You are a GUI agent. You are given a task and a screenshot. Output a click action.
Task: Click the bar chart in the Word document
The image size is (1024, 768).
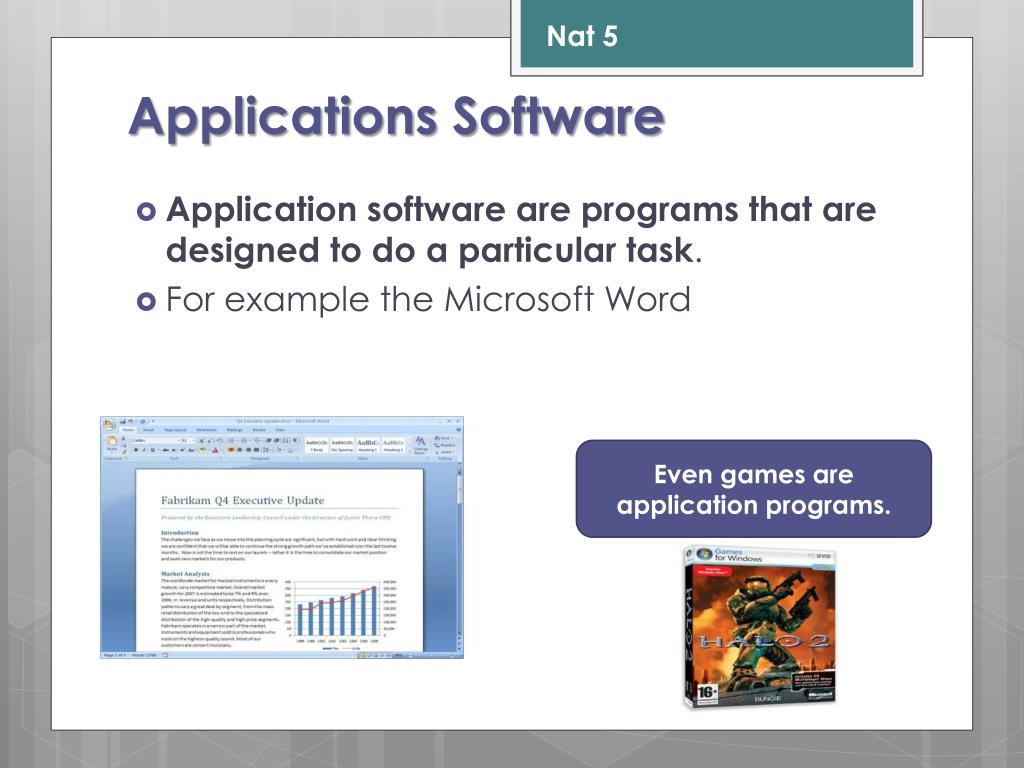pyautogui.click(x=340, y=614)
